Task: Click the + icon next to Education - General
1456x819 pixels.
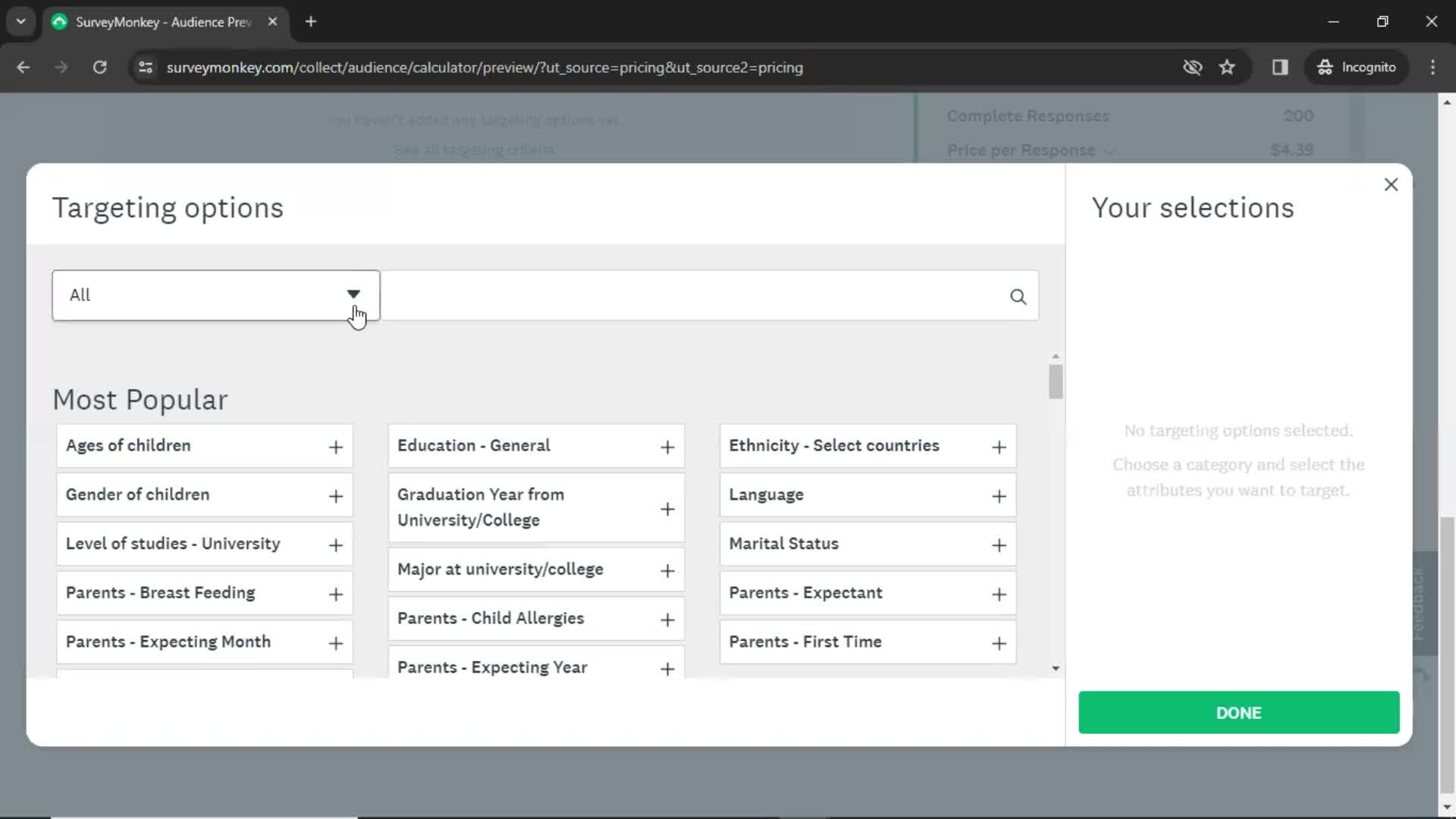Action: click(x=667, y=446)
